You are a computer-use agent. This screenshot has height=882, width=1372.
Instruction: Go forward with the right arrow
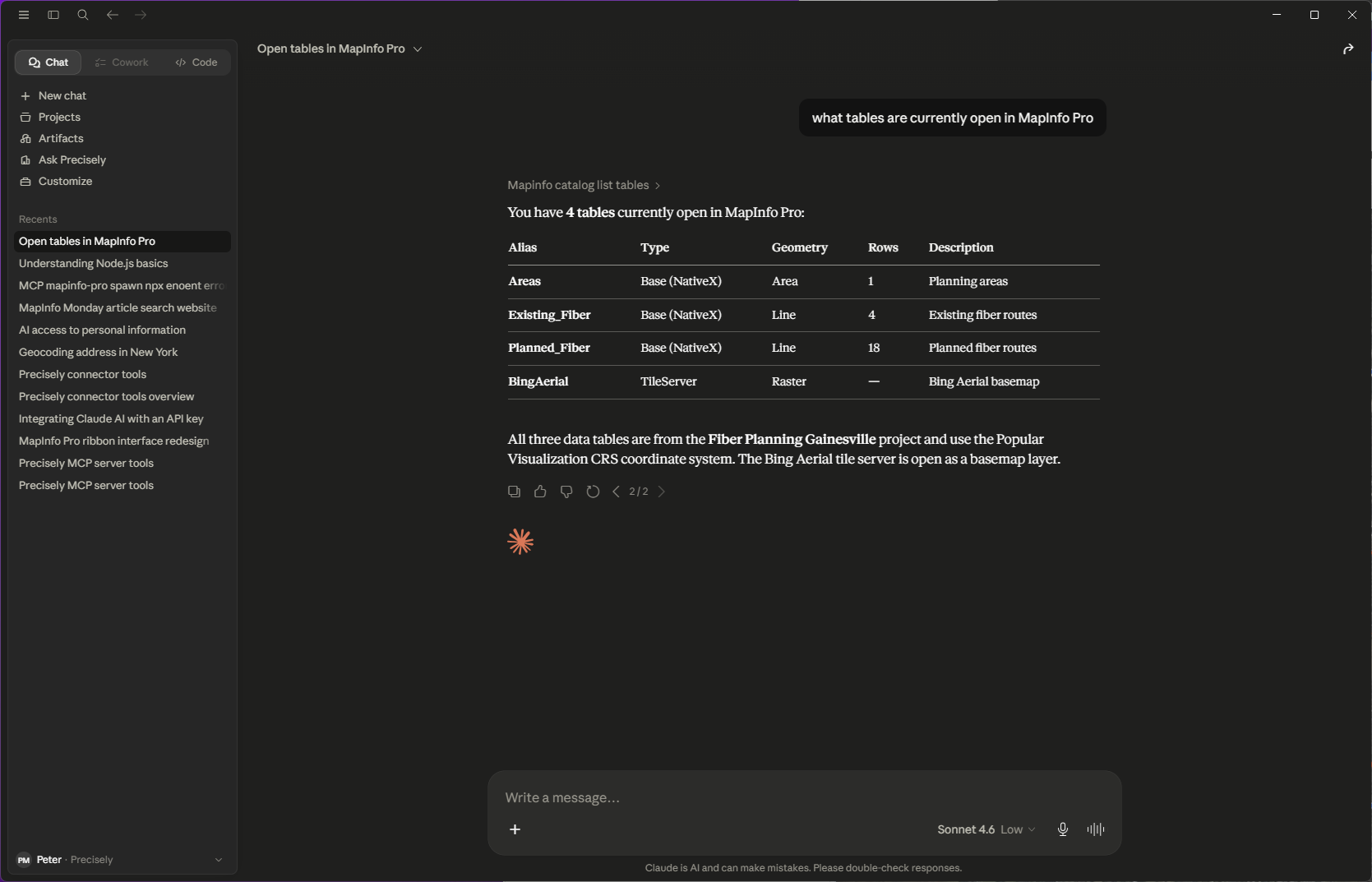pos(141,15)
